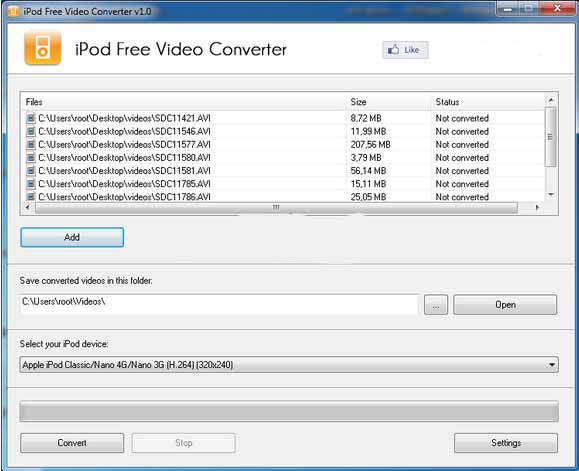
Task: Click the vertical scrollbar thumb of the file list
Action: click(550, 137)
